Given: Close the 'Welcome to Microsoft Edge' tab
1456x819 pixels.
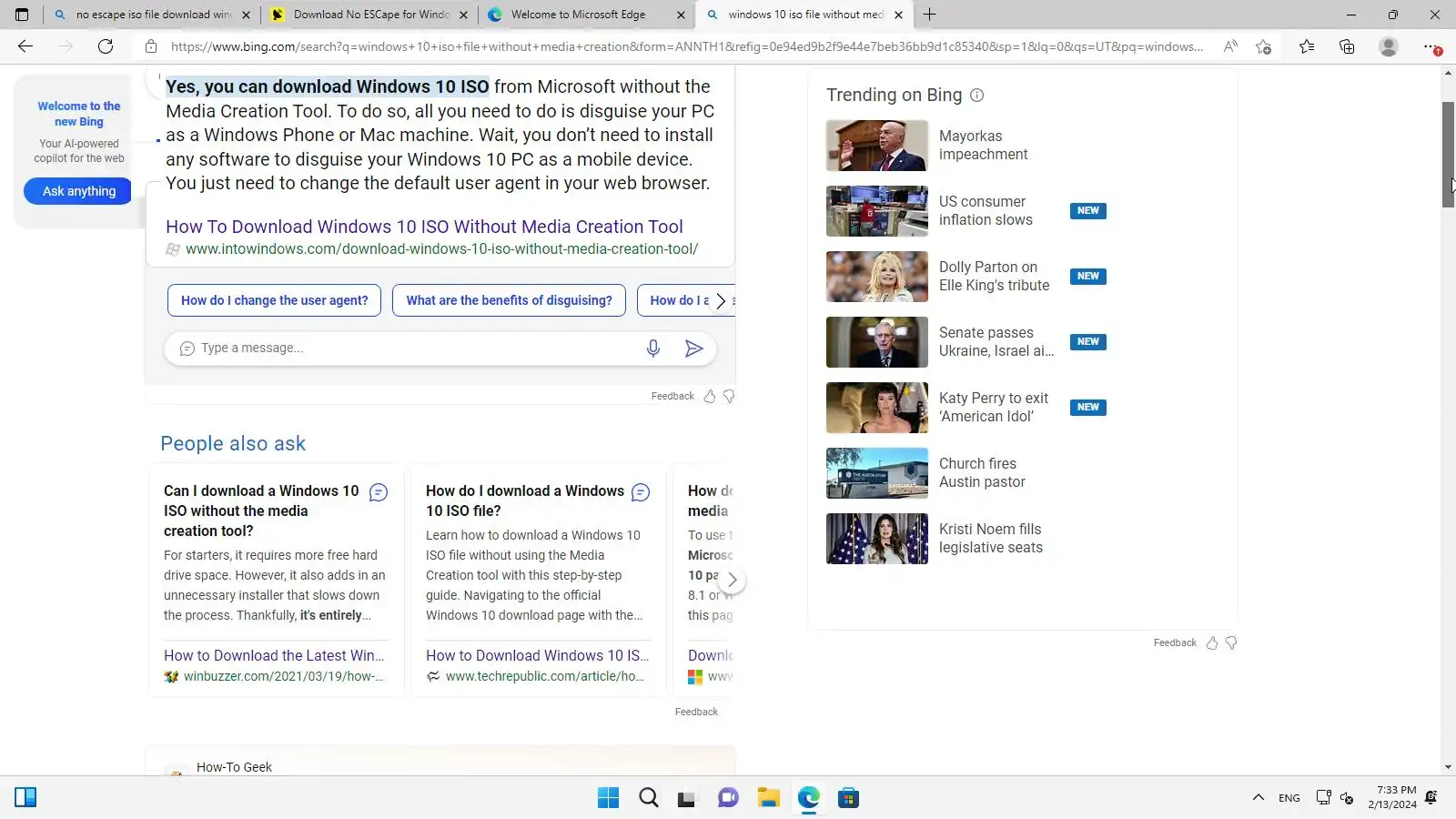Looking at the screenshot, I should 681,15.
